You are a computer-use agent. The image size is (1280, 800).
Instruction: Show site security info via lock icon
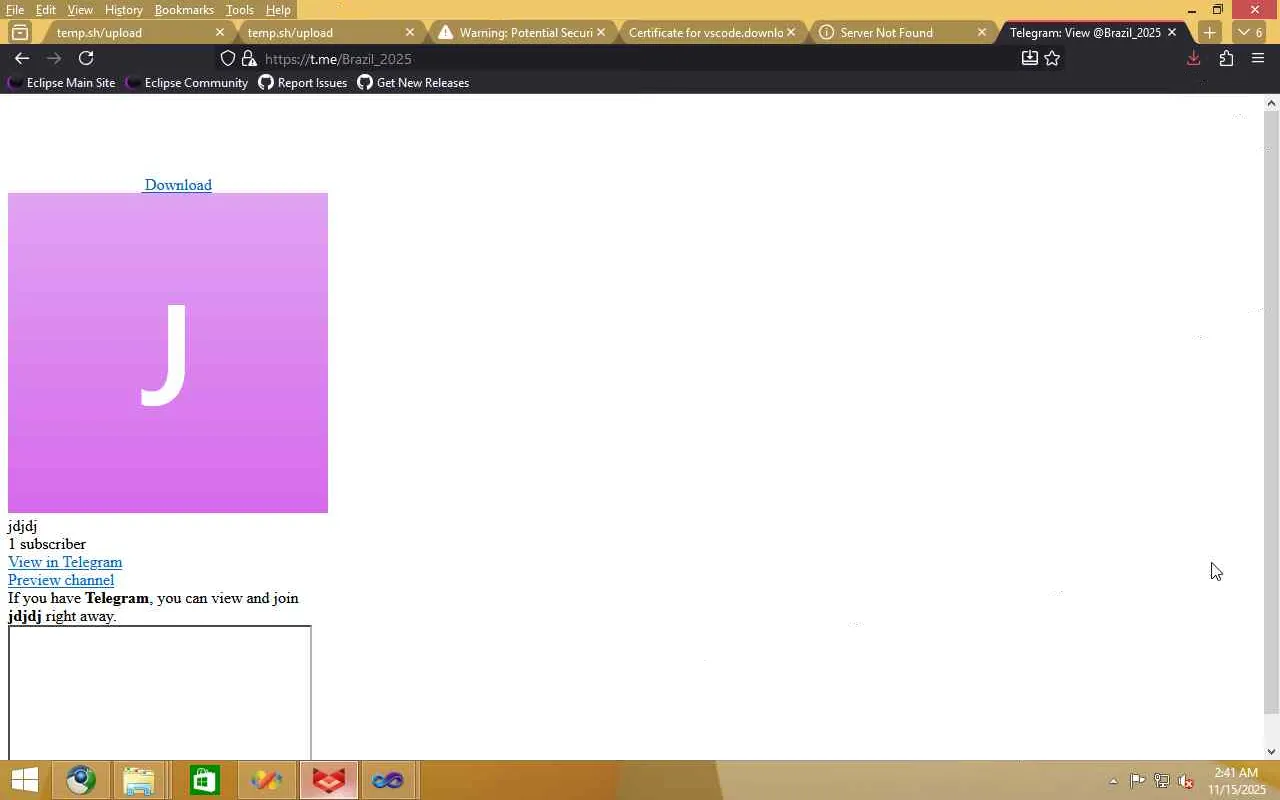click(249, 58)
